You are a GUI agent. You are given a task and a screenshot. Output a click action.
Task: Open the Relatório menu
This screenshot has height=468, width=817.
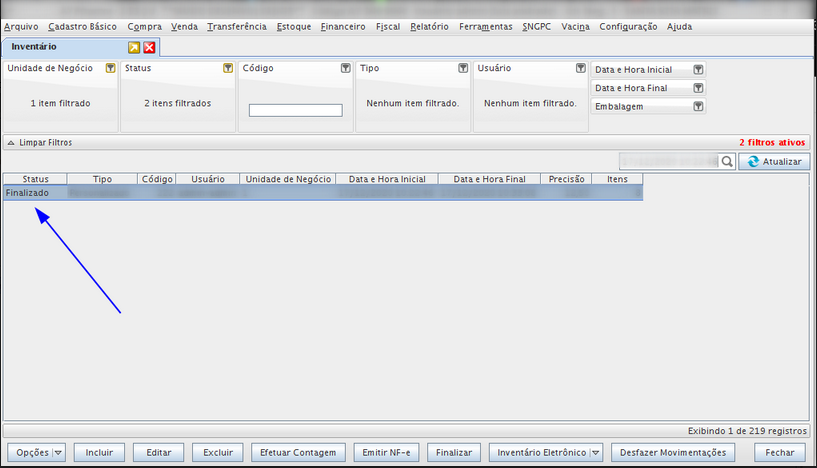click(429, 26)
